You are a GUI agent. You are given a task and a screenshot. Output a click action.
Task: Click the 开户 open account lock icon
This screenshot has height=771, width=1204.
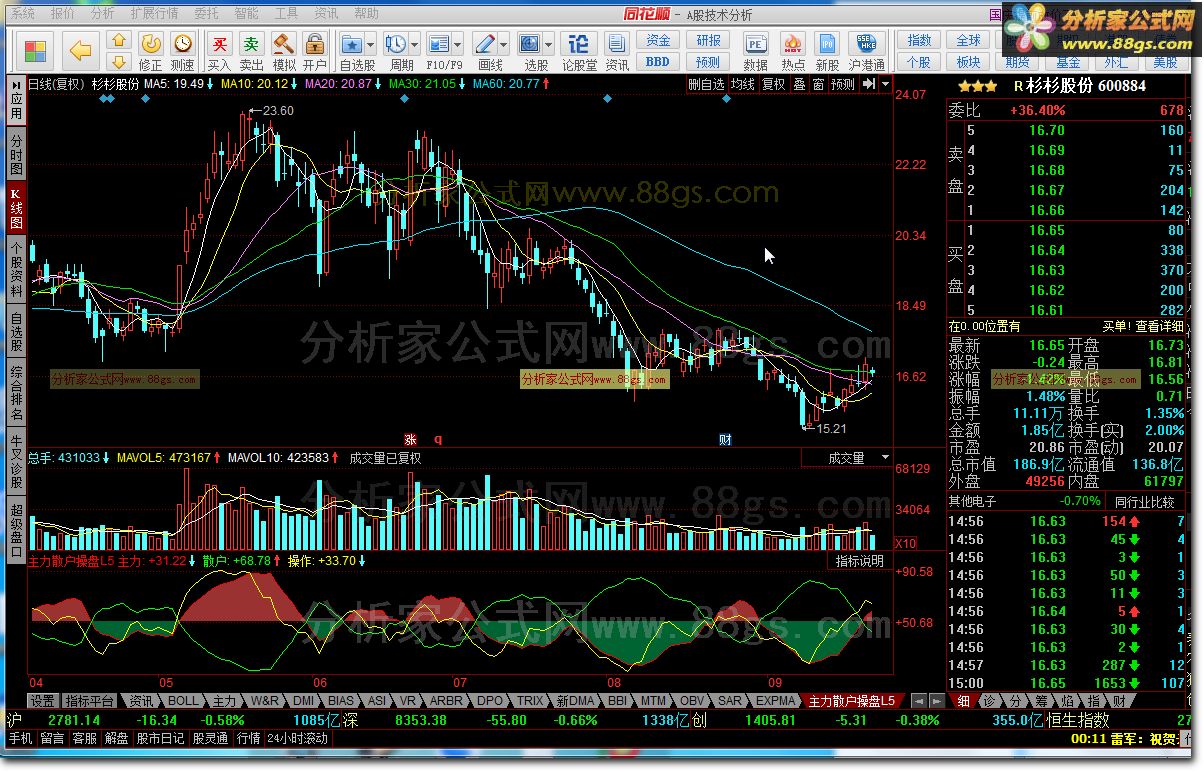(314, 51)
